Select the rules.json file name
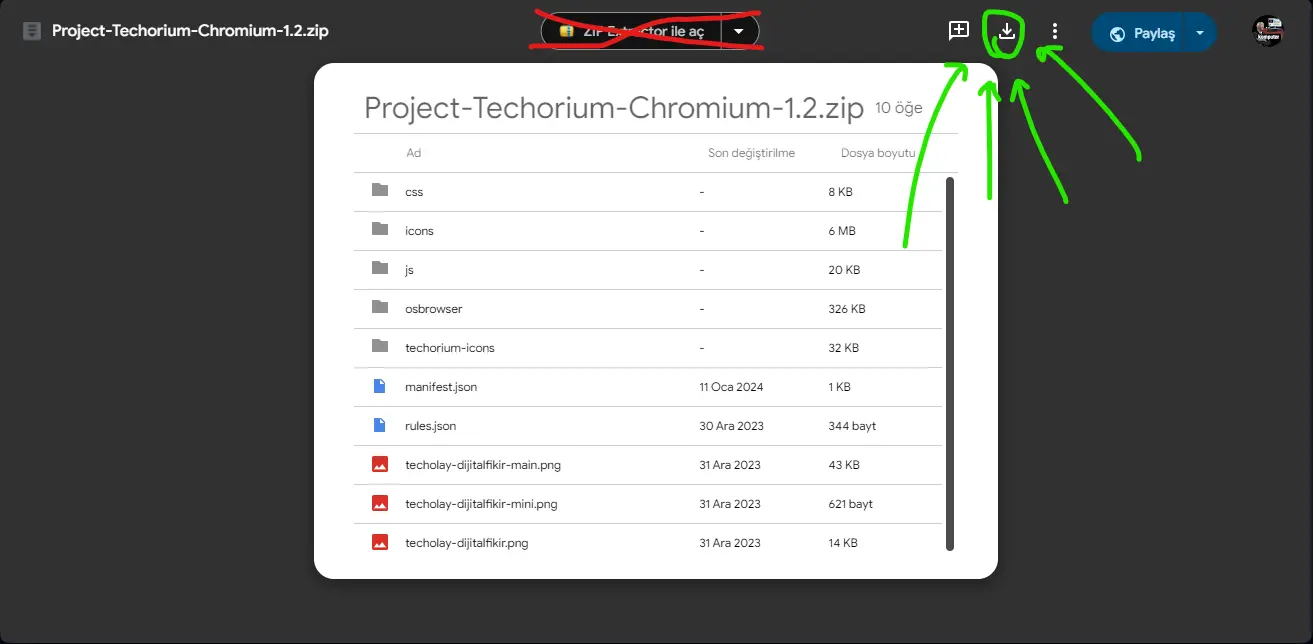 (x=430, y=426)
